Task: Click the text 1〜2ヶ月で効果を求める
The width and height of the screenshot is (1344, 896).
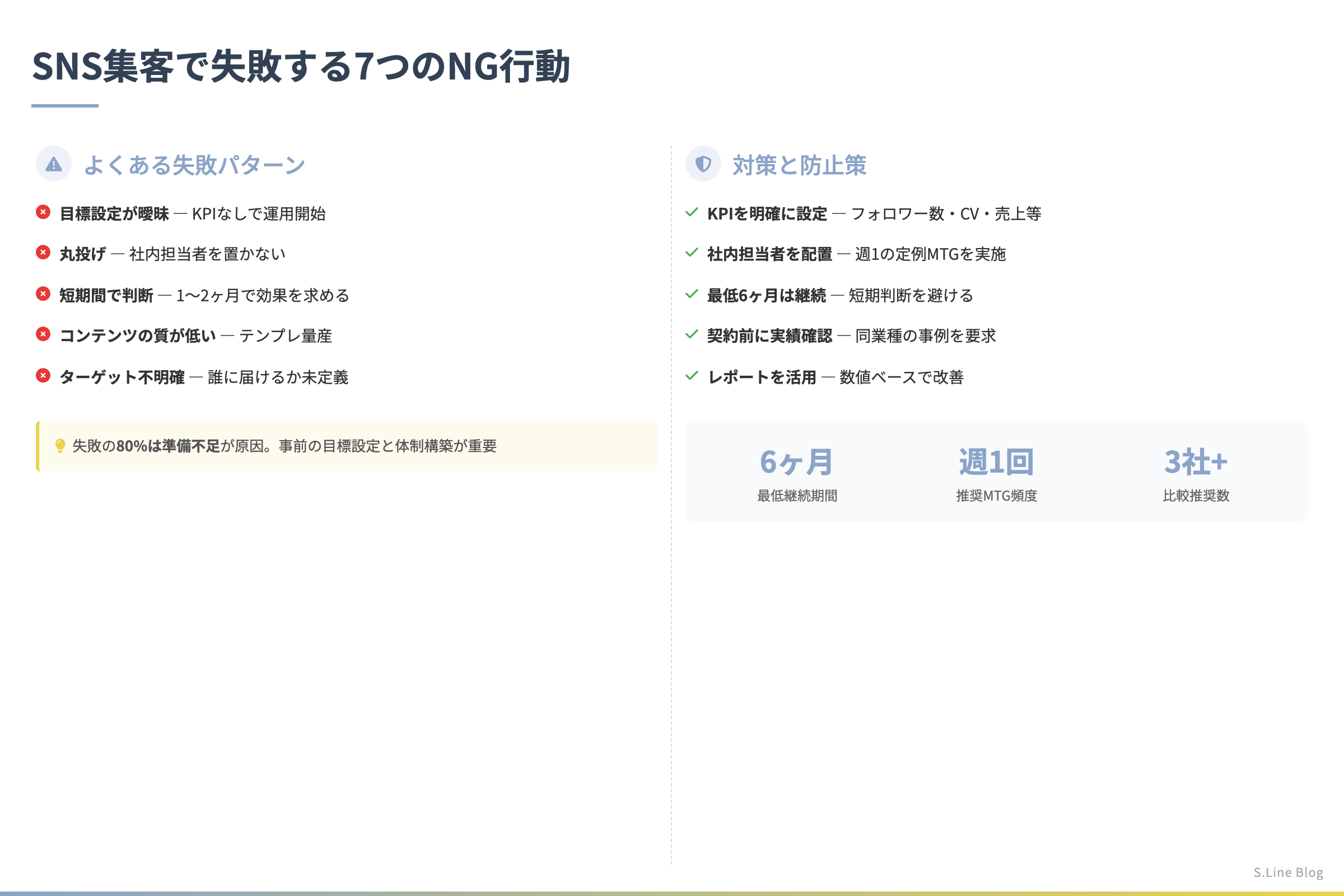Action: (263, 296)
